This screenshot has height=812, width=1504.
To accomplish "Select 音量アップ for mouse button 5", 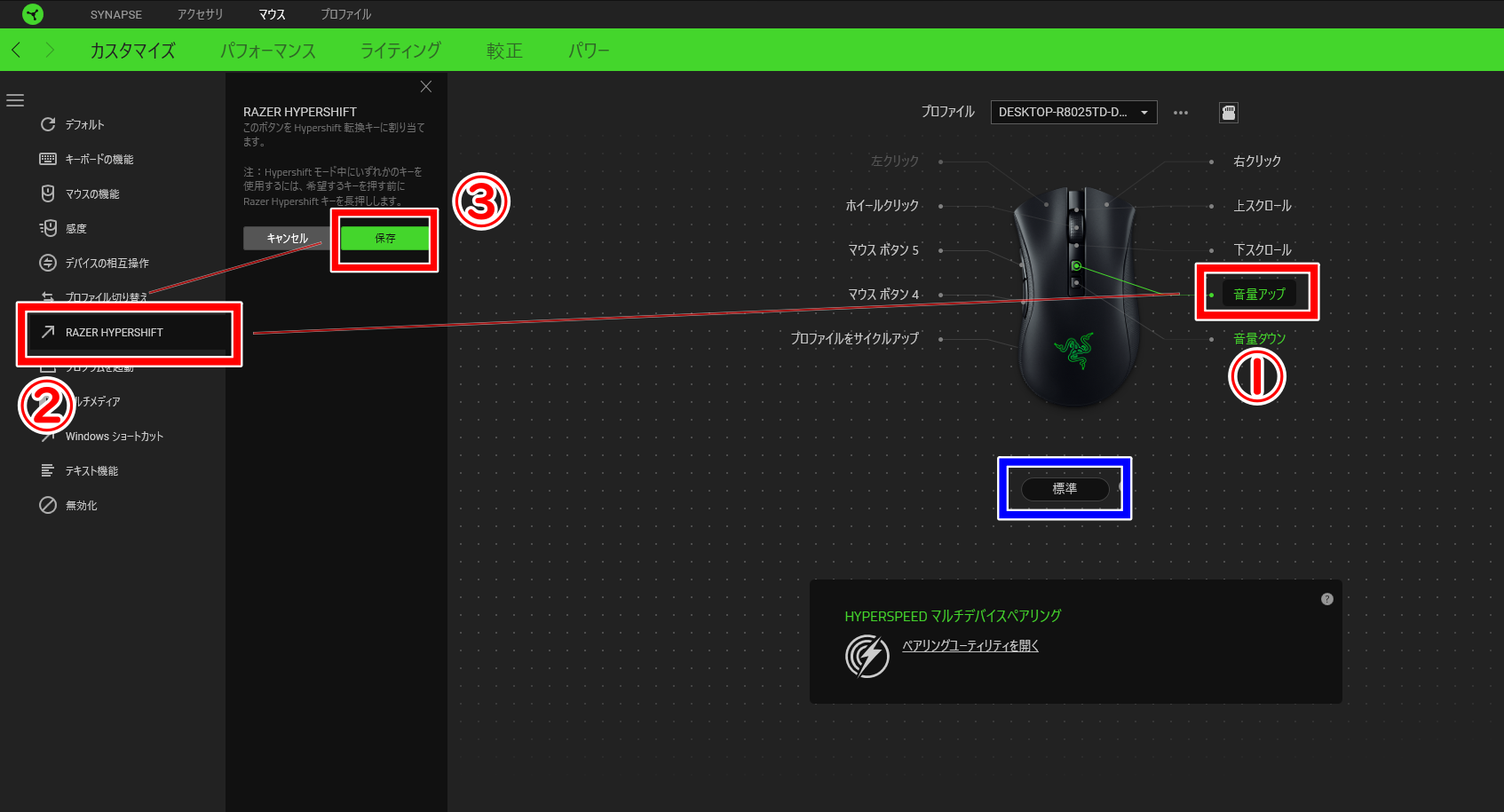I will pos(1258,293).
